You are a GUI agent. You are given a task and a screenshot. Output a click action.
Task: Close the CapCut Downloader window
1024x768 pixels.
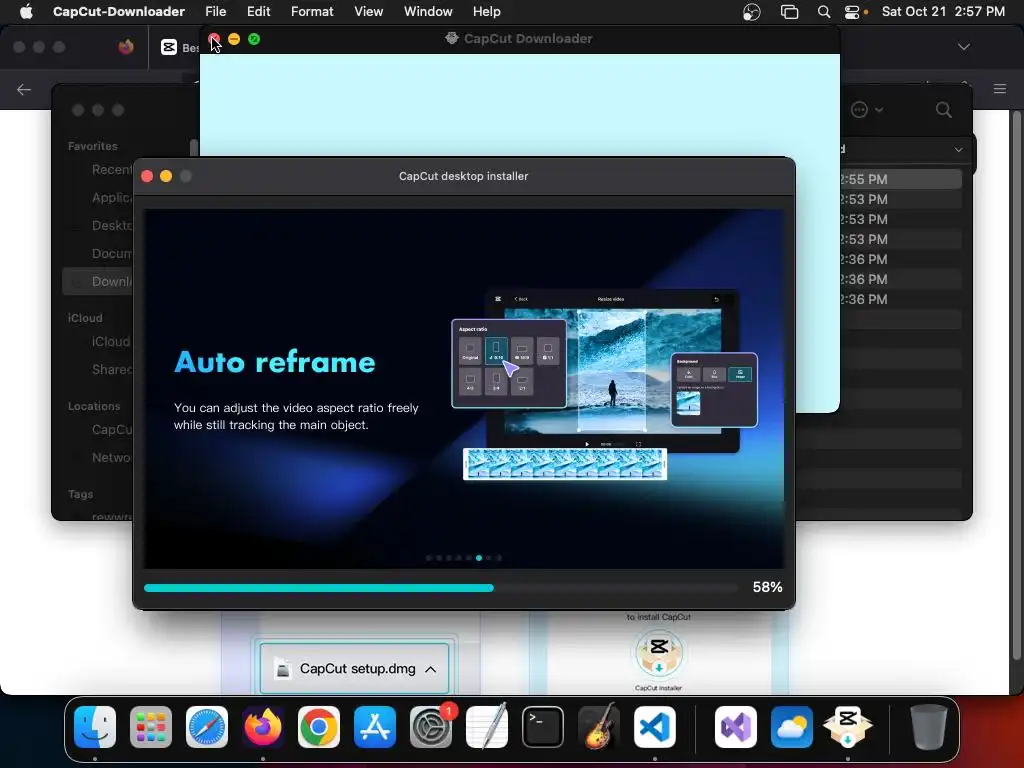(214, 39)
